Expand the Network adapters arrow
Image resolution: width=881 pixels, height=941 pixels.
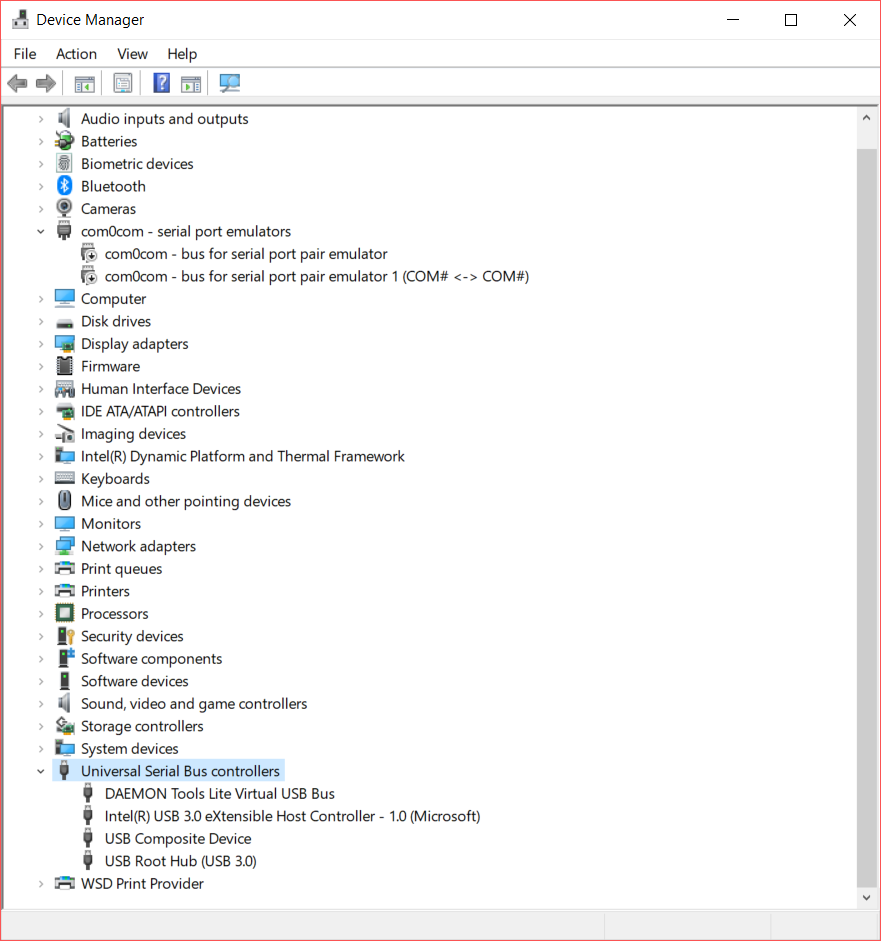41,546
